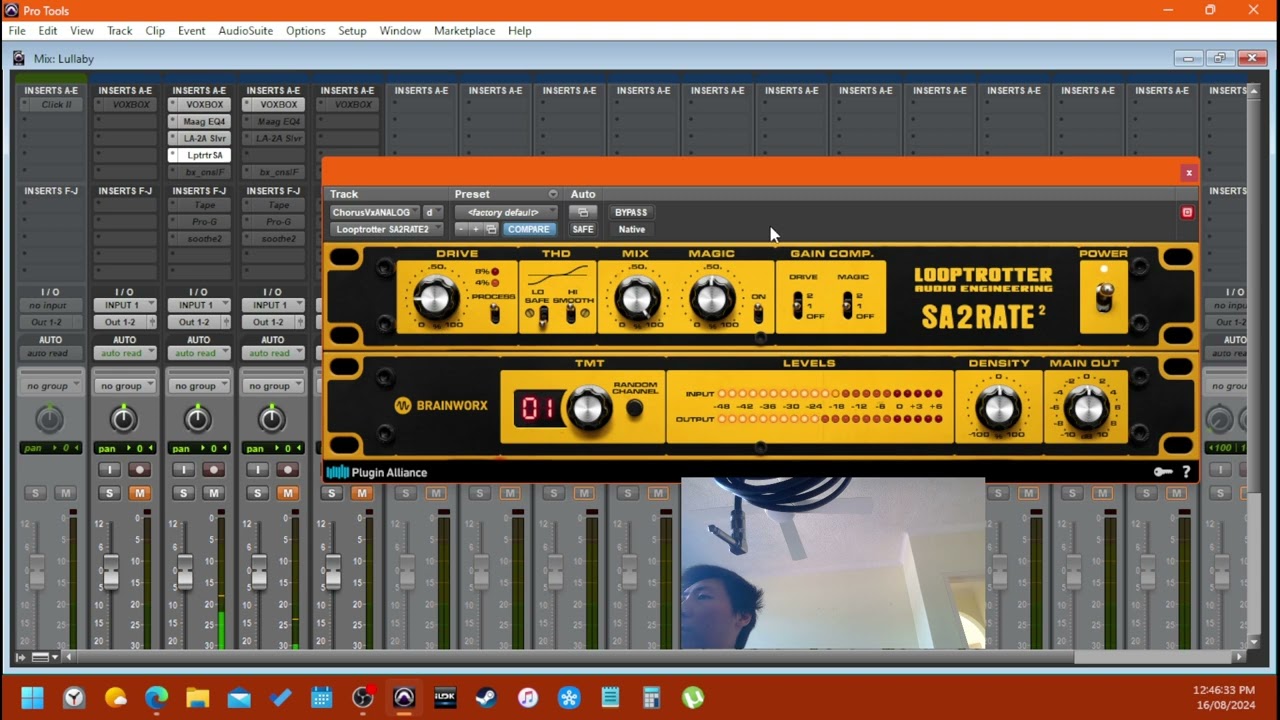Viewport: 1280px width, 720px height.
Task: Open the ChorusVxANALOG track selector
Action: pos(374,212)
